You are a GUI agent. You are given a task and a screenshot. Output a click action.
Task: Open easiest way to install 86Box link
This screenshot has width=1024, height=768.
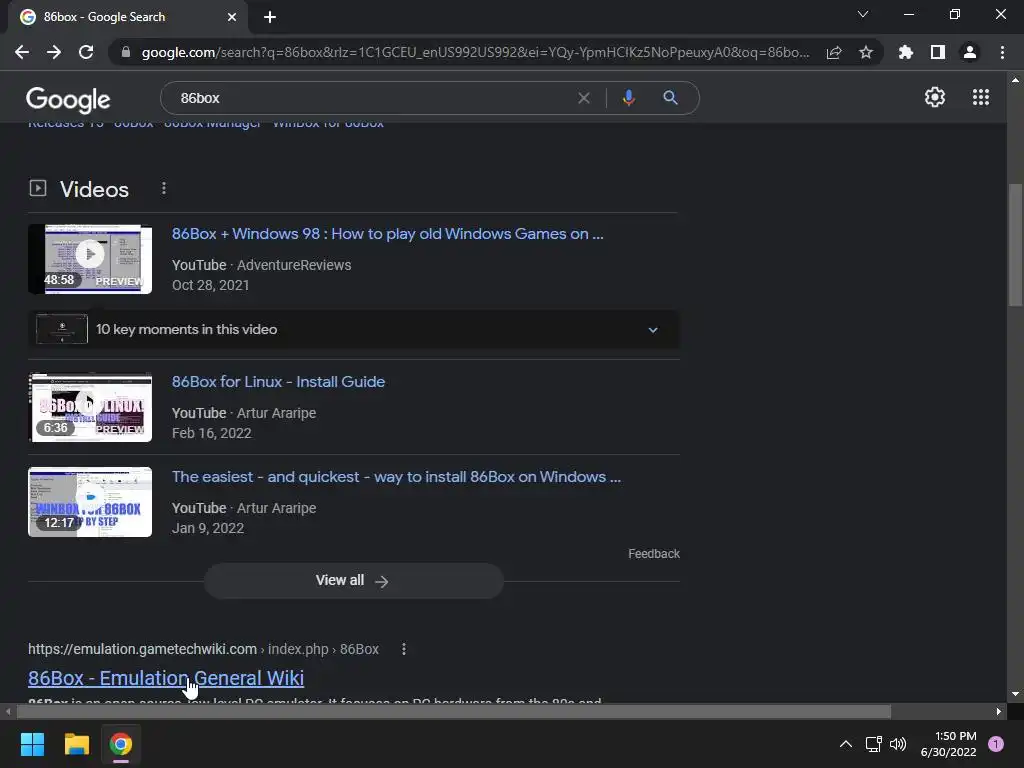tap(396, 477)
